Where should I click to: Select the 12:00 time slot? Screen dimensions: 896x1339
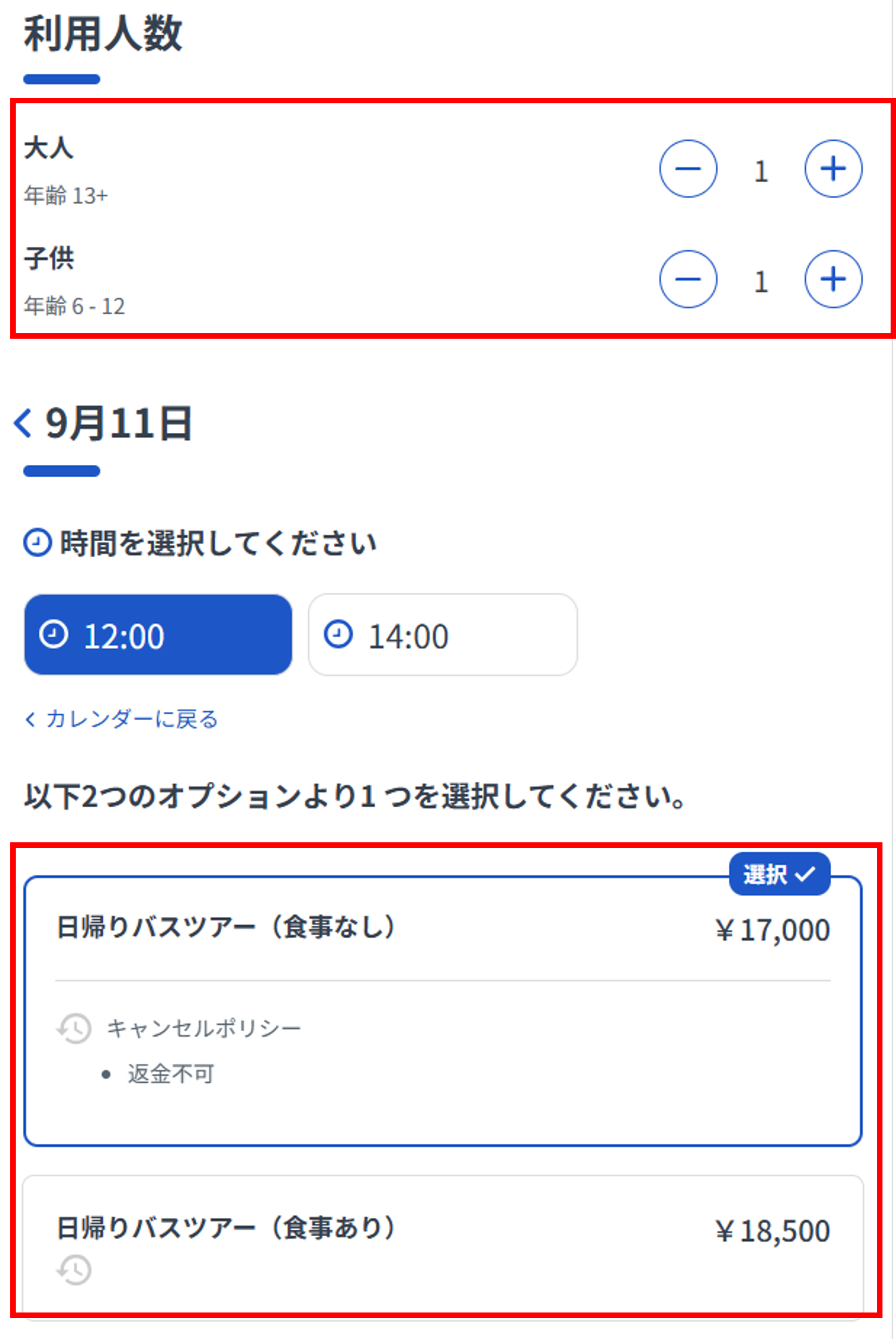coord(158,635)
